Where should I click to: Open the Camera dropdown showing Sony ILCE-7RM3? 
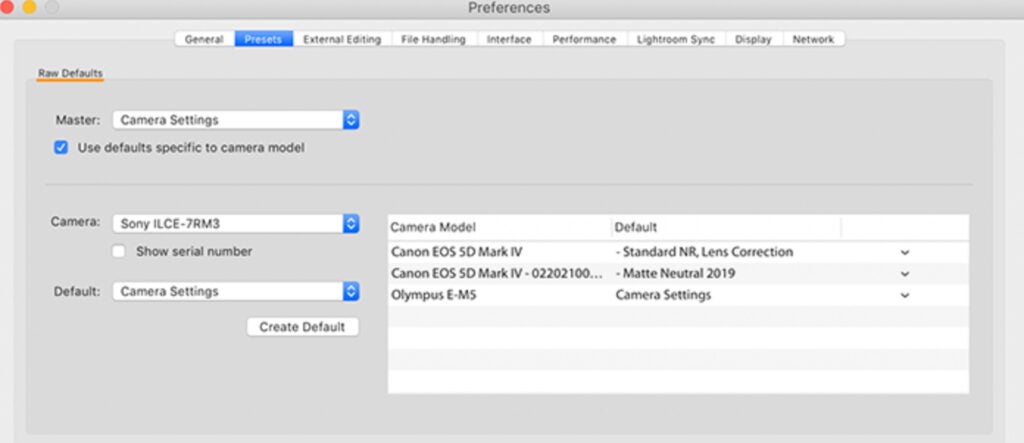click(236, 224)
